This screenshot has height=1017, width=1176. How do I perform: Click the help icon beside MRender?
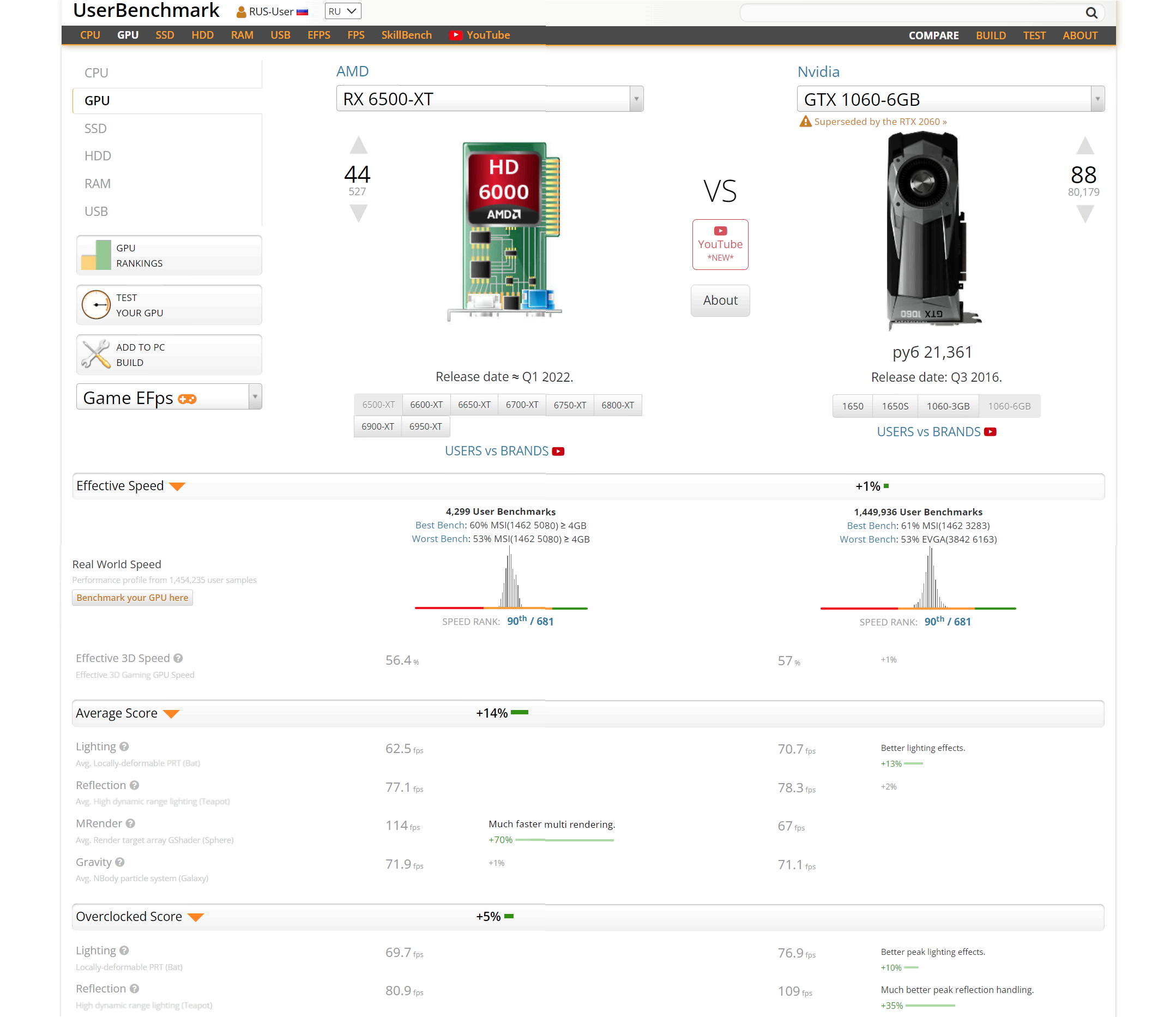point(130,823)
